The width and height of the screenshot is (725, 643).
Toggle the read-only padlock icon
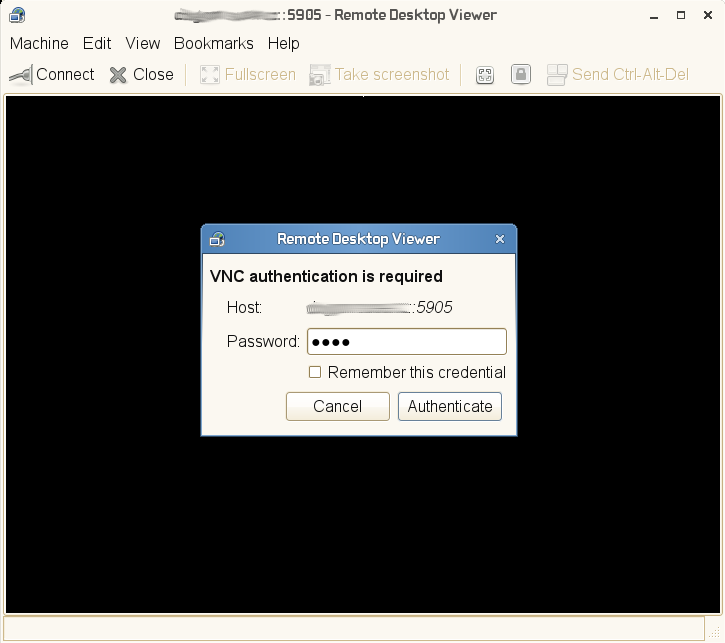pos(520,75)
